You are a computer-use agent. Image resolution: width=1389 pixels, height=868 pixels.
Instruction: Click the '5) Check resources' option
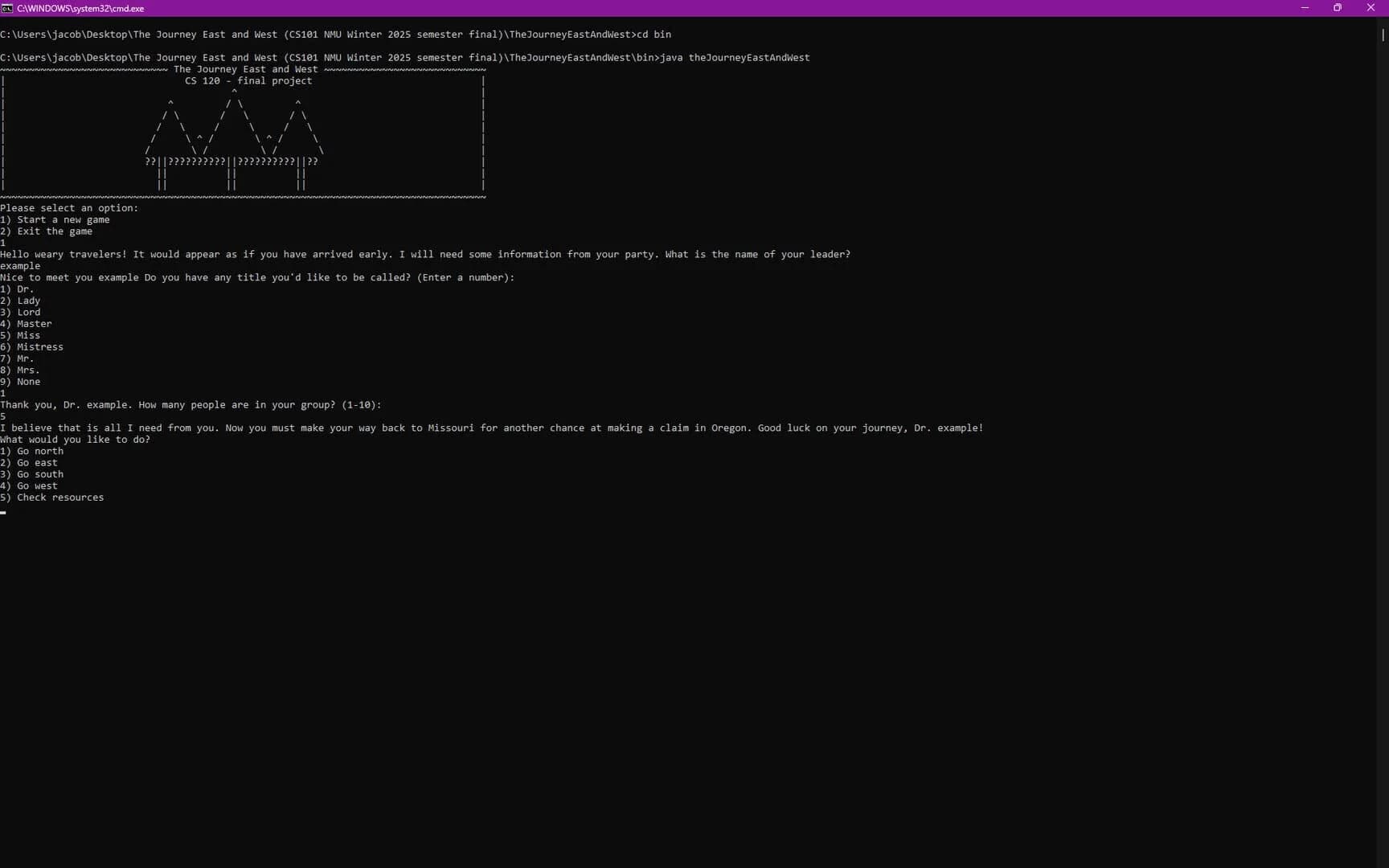52,497
